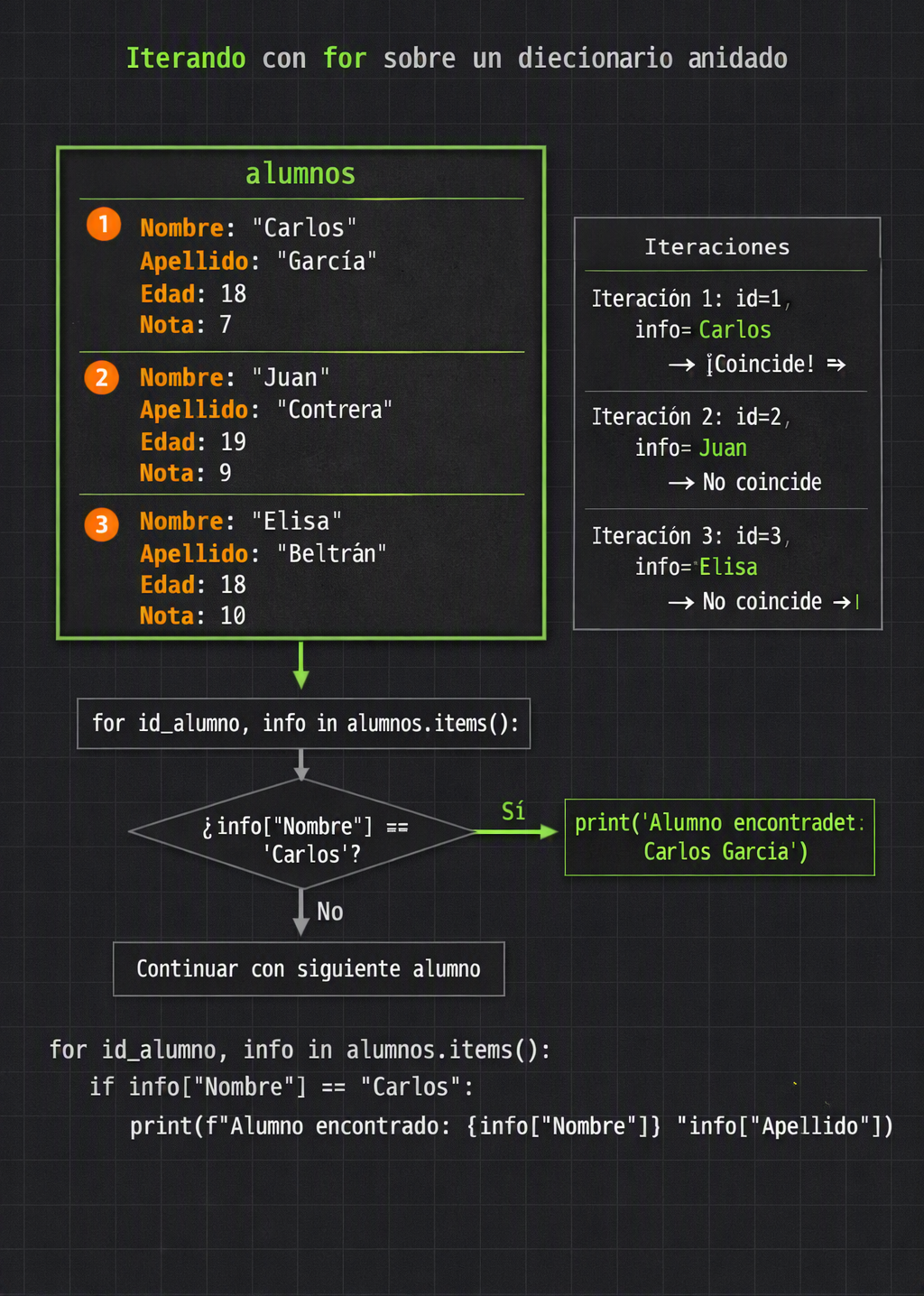Click Edad: 18 in Carlos's record
The image size is (924, 1296).
(x=193, y=294)
